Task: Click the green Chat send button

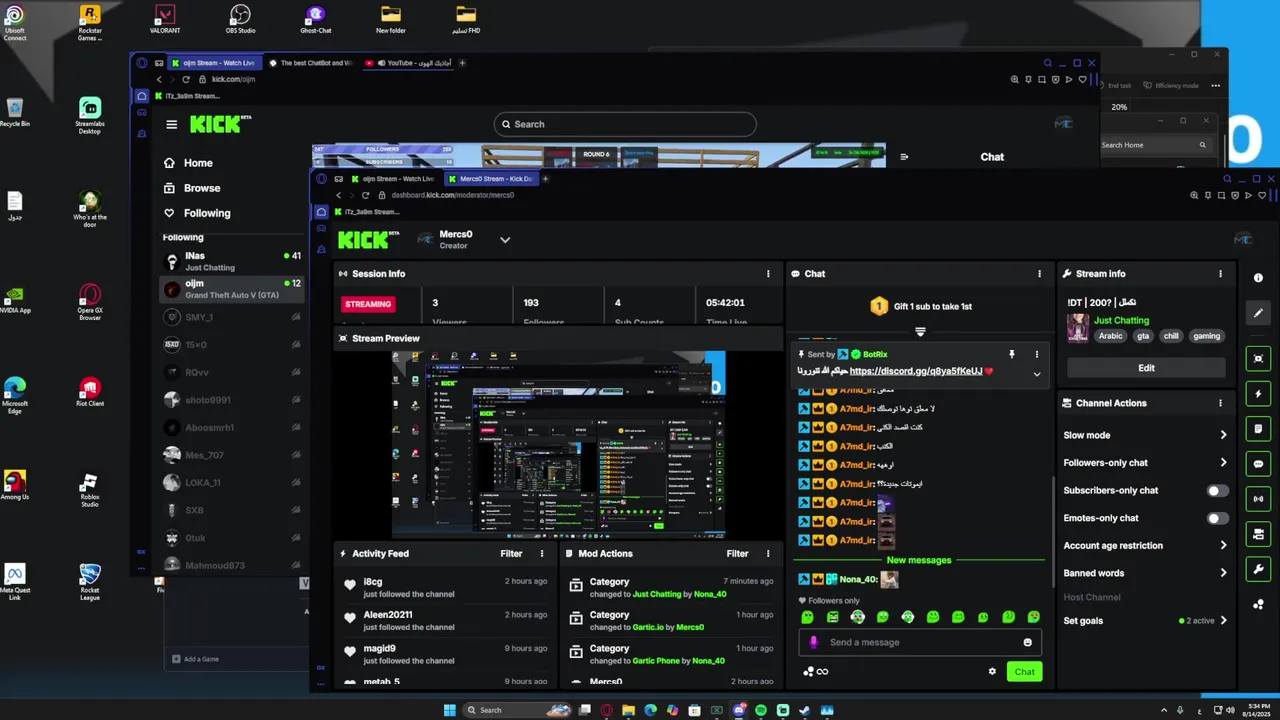Action: tap(1024, 672)
